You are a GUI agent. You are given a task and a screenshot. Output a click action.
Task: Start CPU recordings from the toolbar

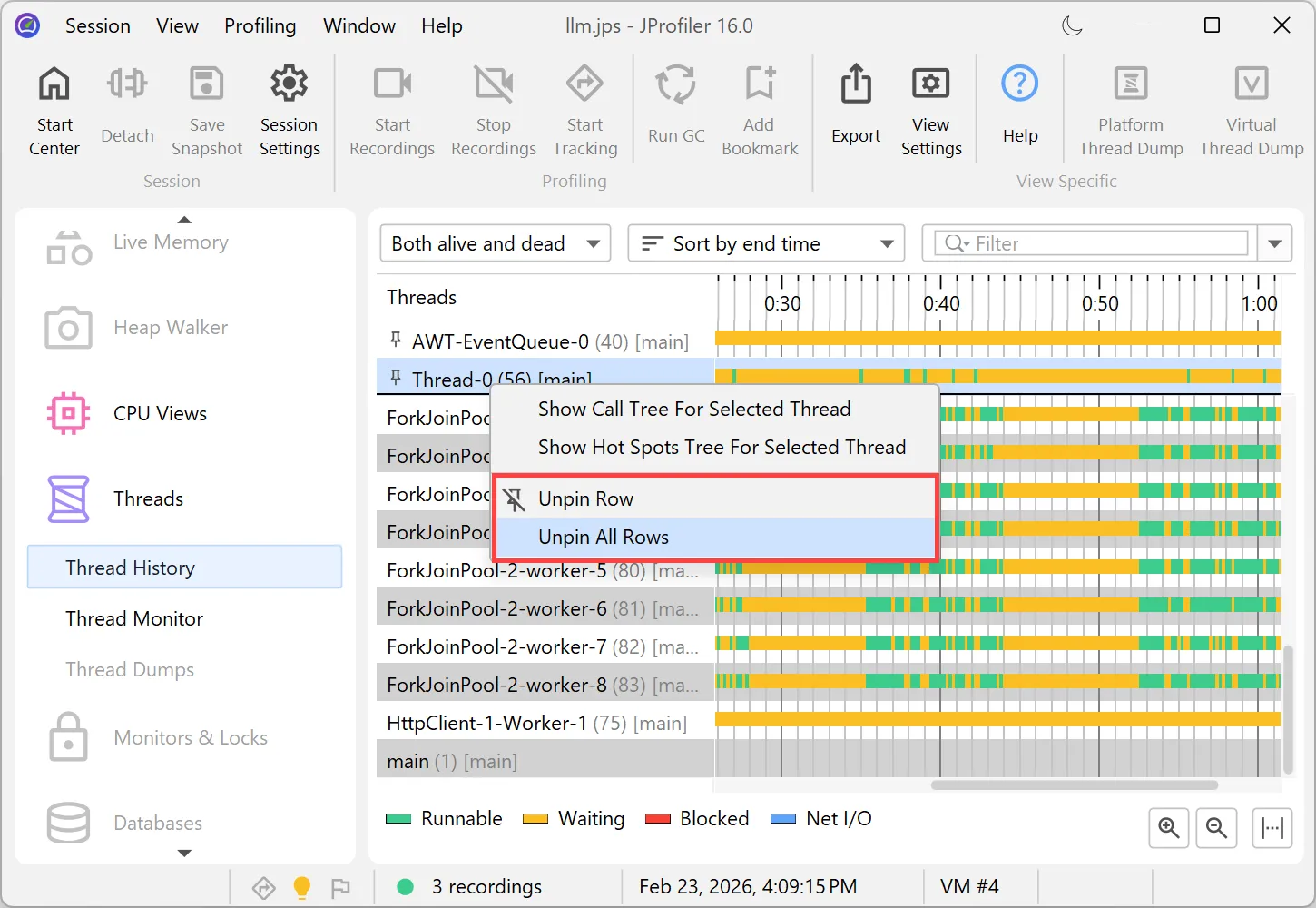tap(391, 109)
